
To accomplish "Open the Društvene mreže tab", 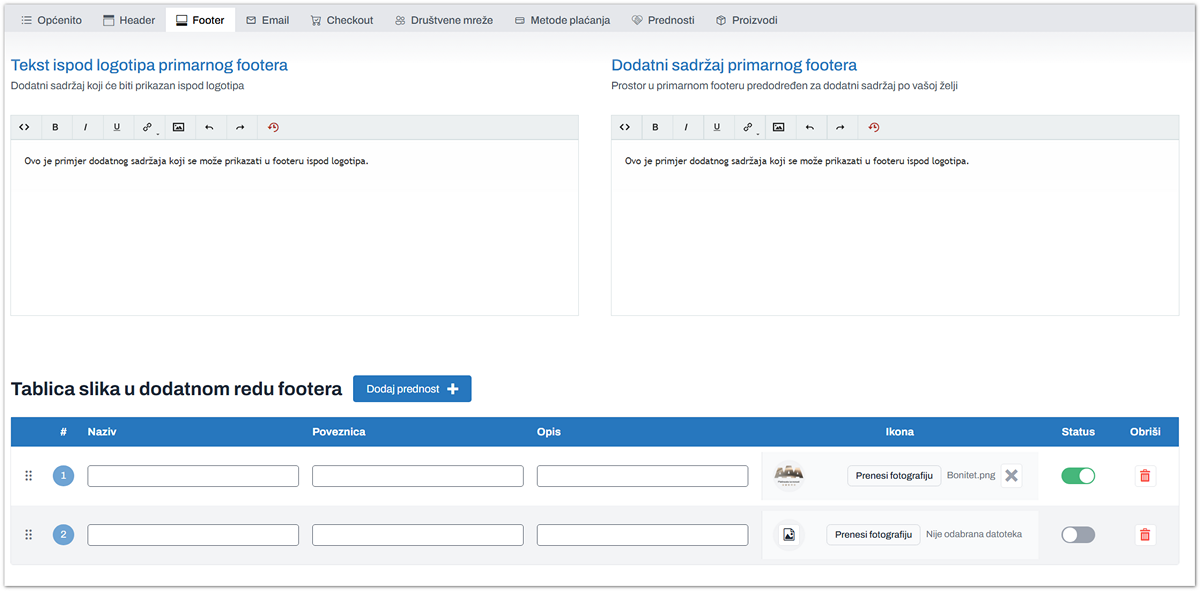I will point(443,20).
